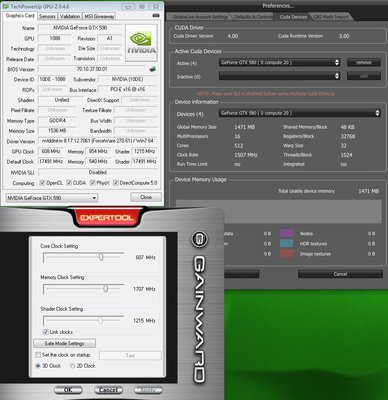Click the Core Clock Setting slider handle
388x400 pixels.
click(101, 257)
